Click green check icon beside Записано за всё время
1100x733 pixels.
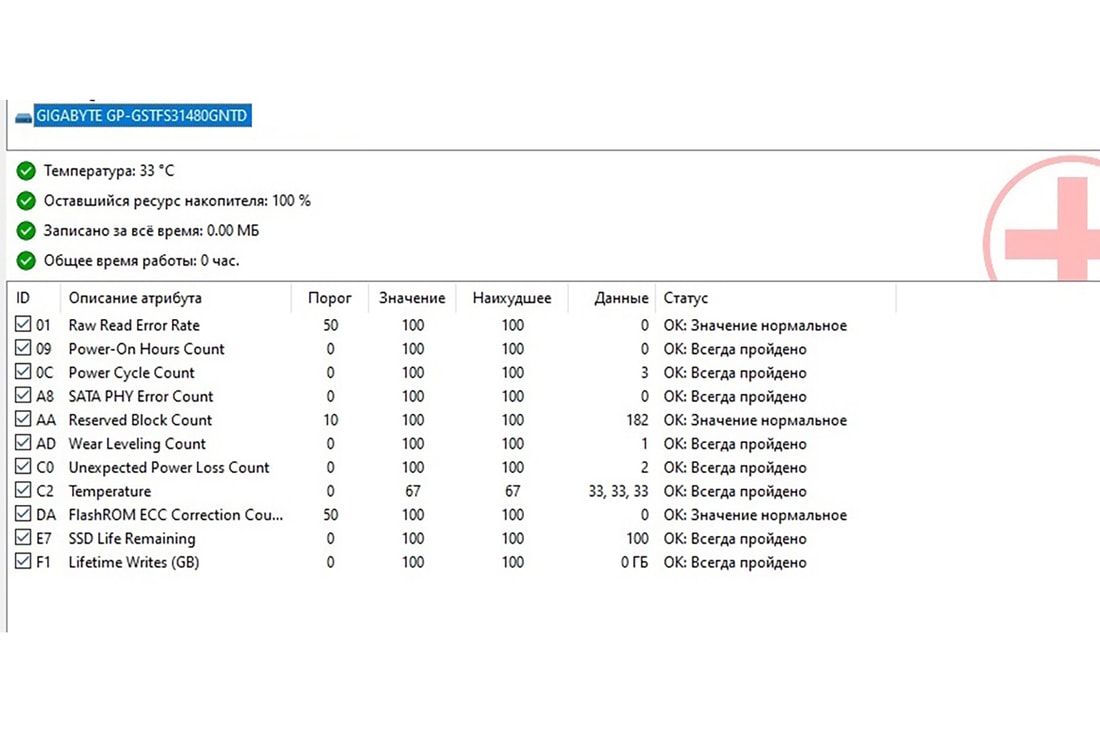pos(26,231)
